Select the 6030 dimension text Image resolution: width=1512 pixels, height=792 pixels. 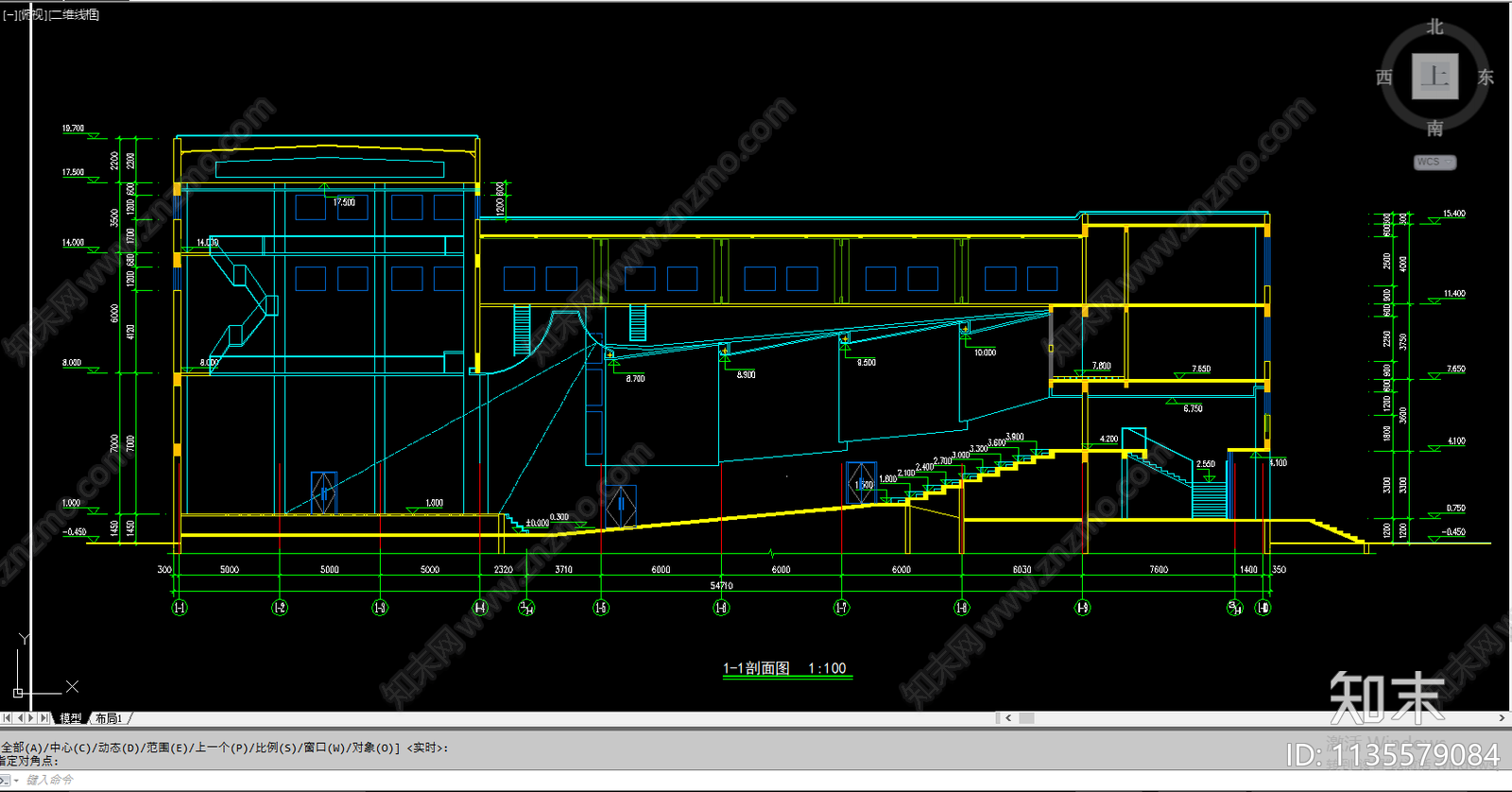coord(1022,570)
